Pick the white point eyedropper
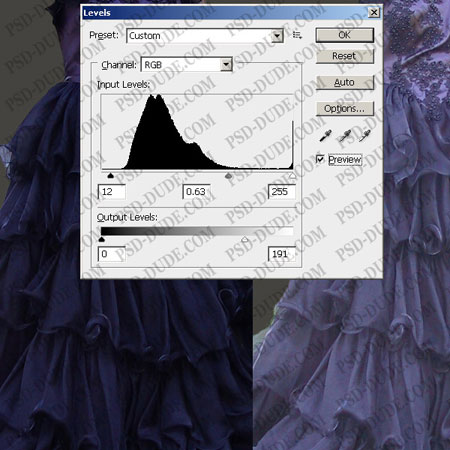Viewport: 450px width, 450px height. coord(365,135)
